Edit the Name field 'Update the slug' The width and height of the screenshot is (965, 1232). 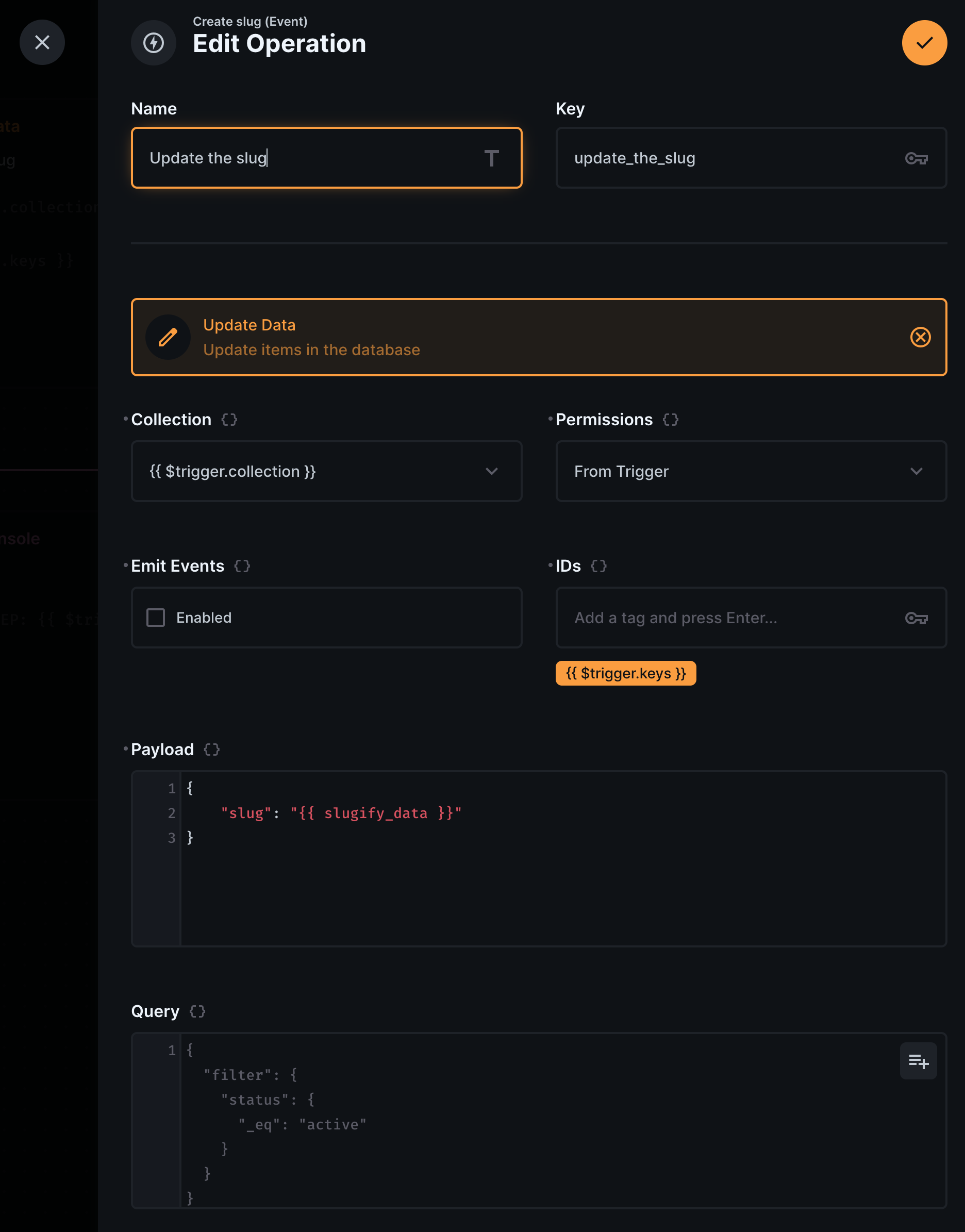point(326,158)
